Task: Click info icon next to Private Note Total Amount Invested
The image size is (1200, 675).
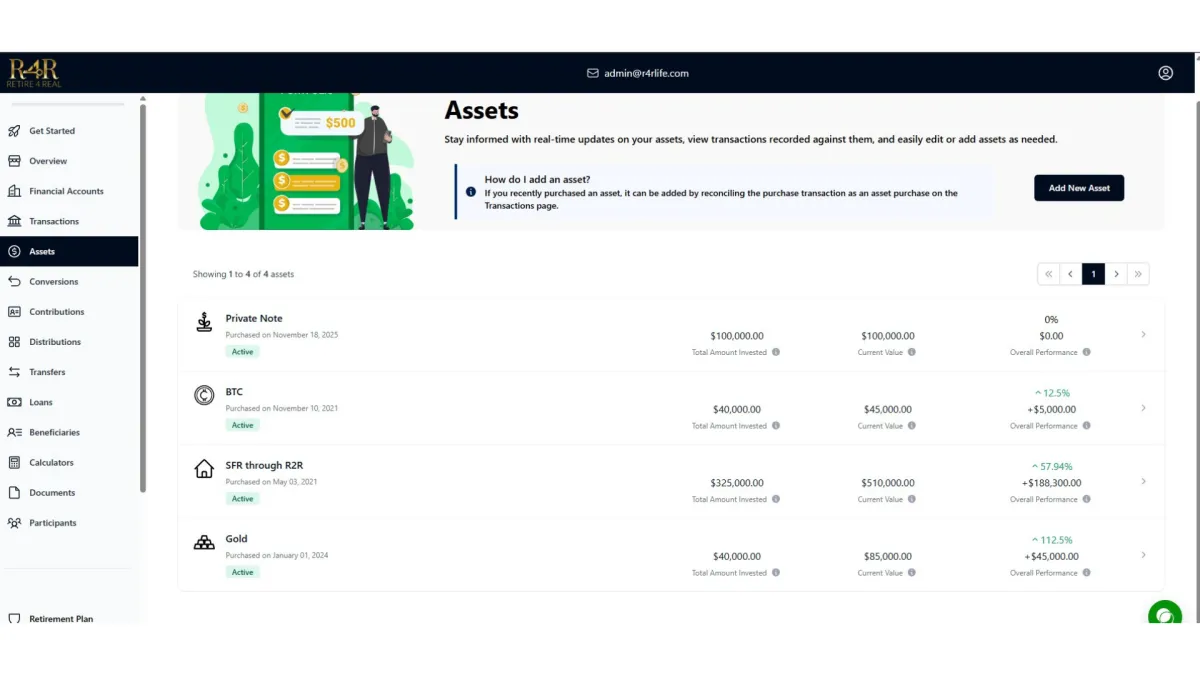Action: coord(776,352)
